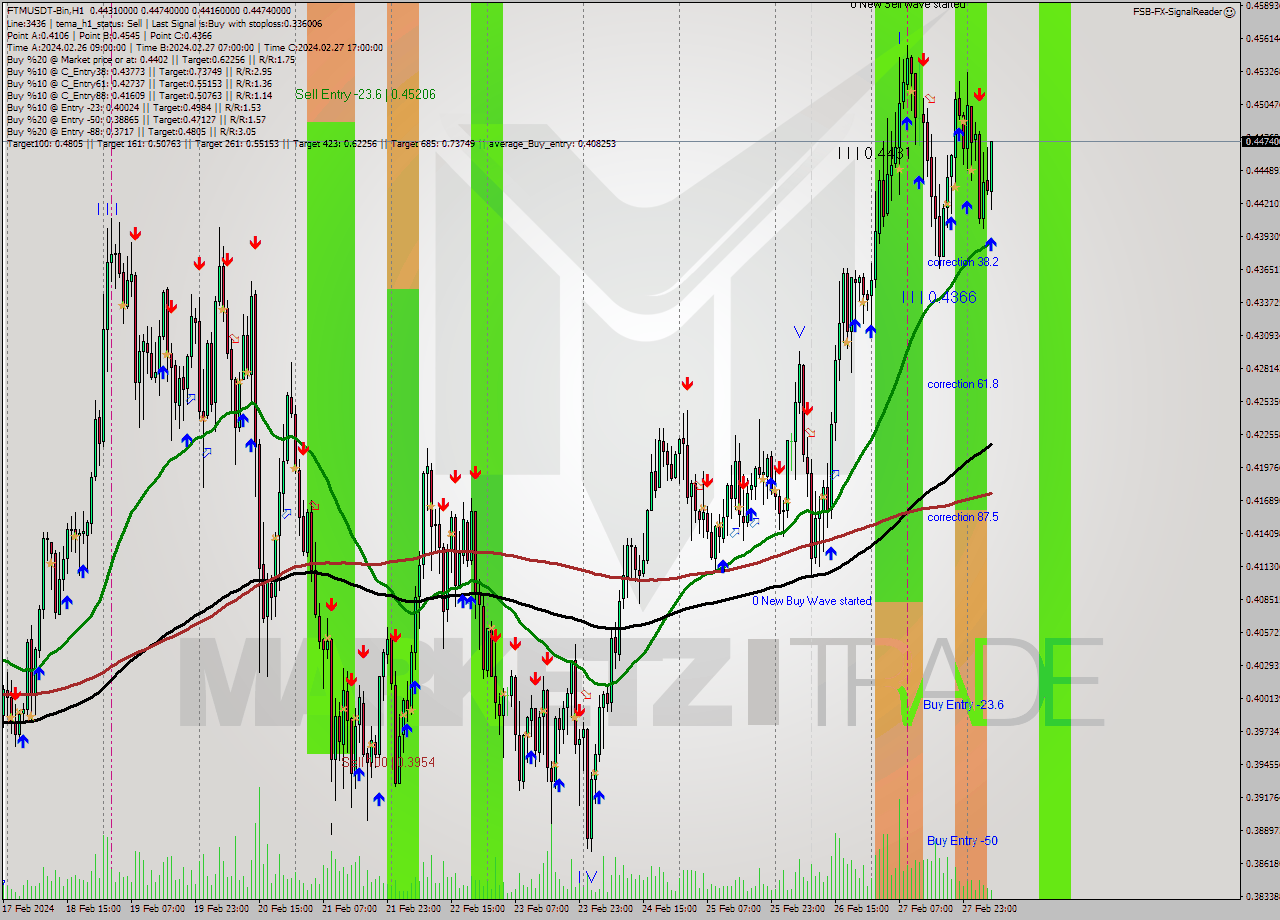Click the '21 Feb 23:00' time axis label

pyautogui.click(x=415, y=909)
